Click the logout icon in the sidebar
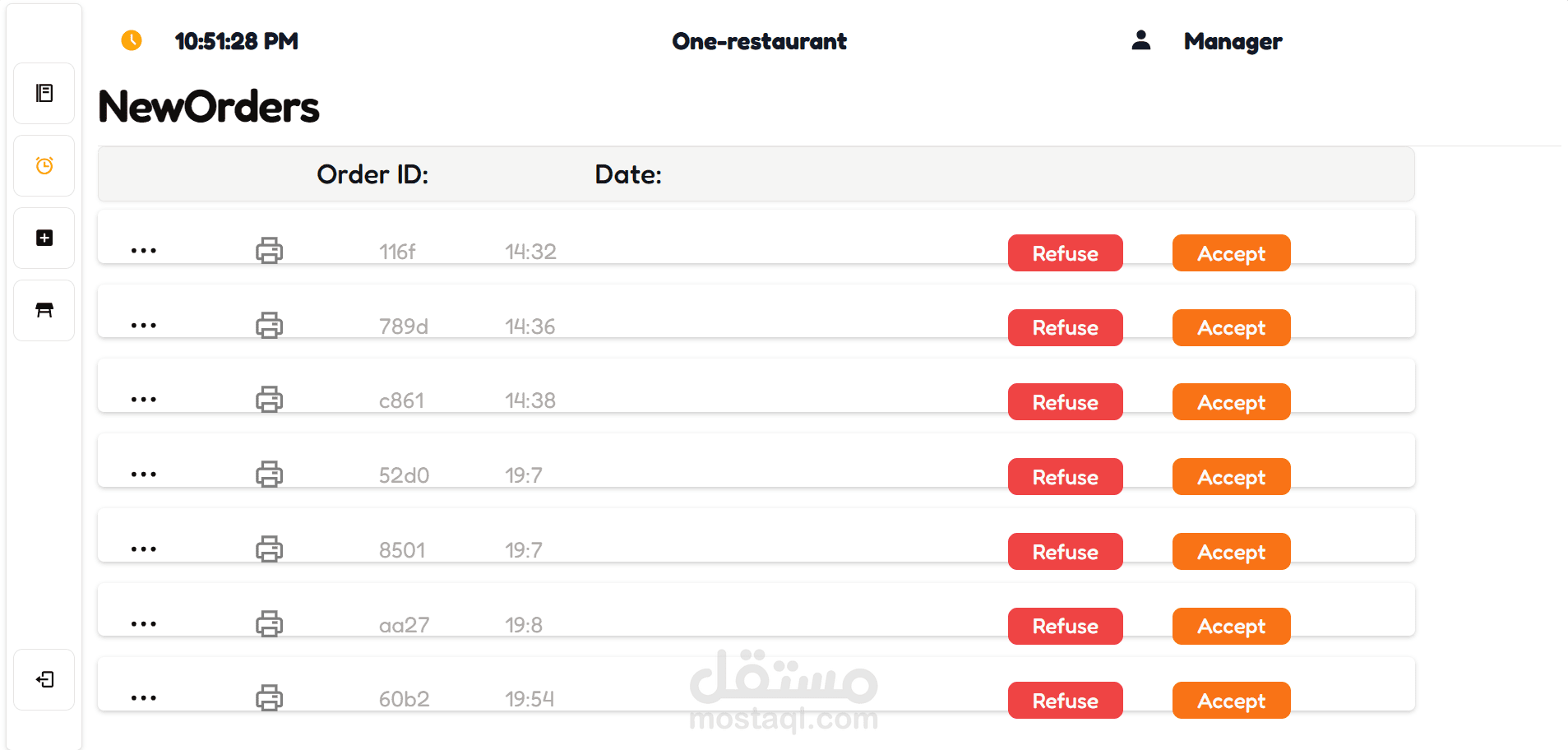Image resolution: width=1568 pixels, height=750 pixels. pyautogui.click(x=44, y=679)
